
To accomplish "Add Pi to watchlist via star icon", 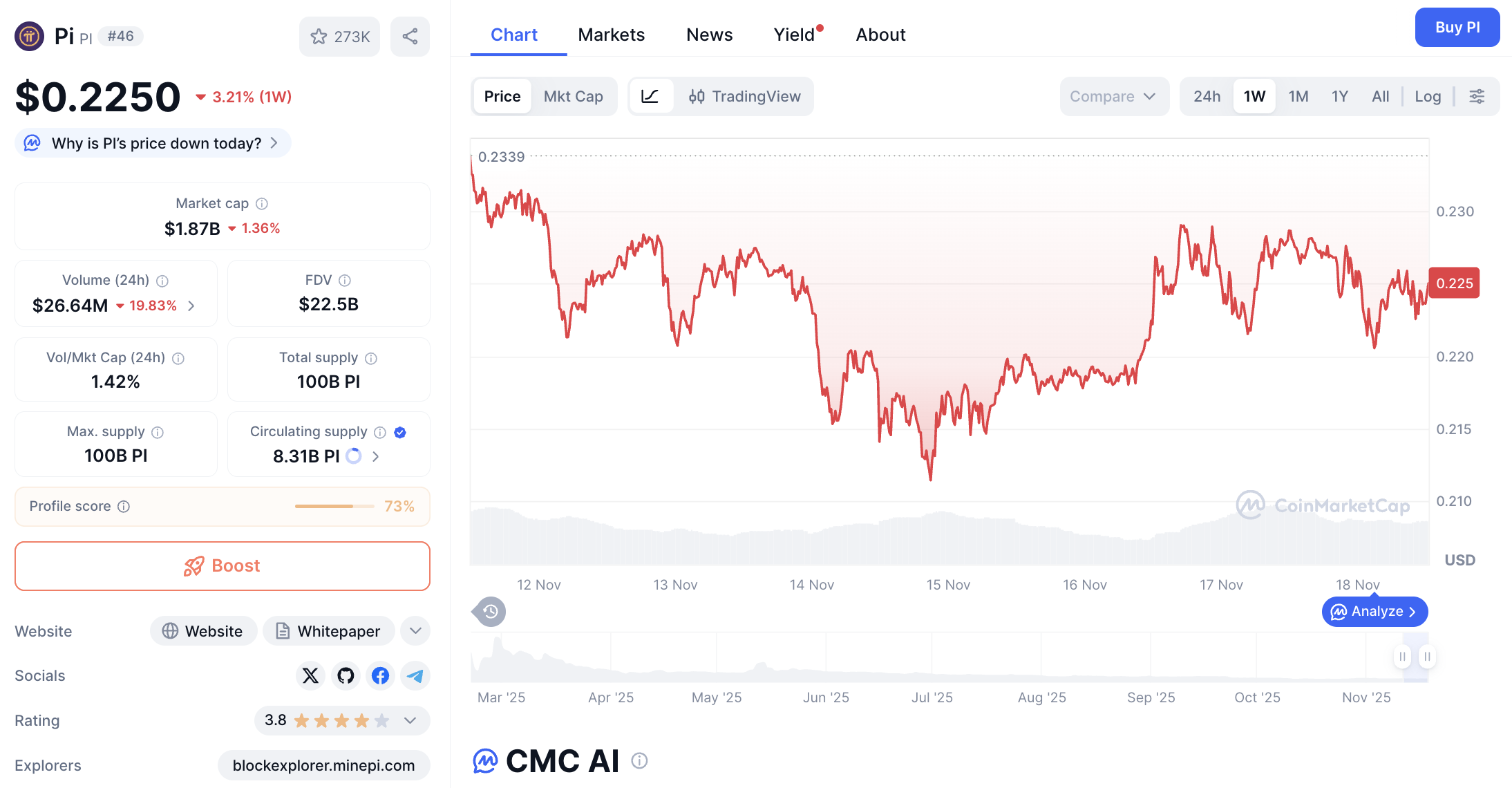I will point(319,36).
